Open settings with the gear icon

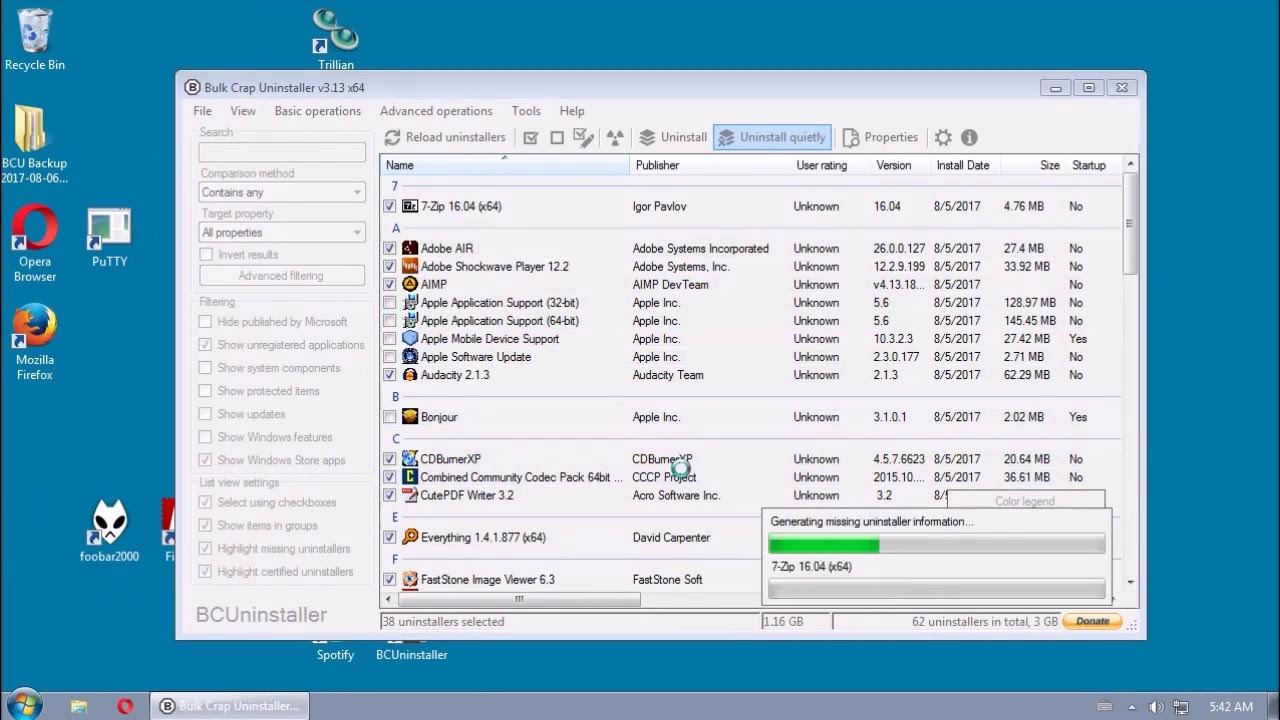pyautogui.click(x=943, y=138)
